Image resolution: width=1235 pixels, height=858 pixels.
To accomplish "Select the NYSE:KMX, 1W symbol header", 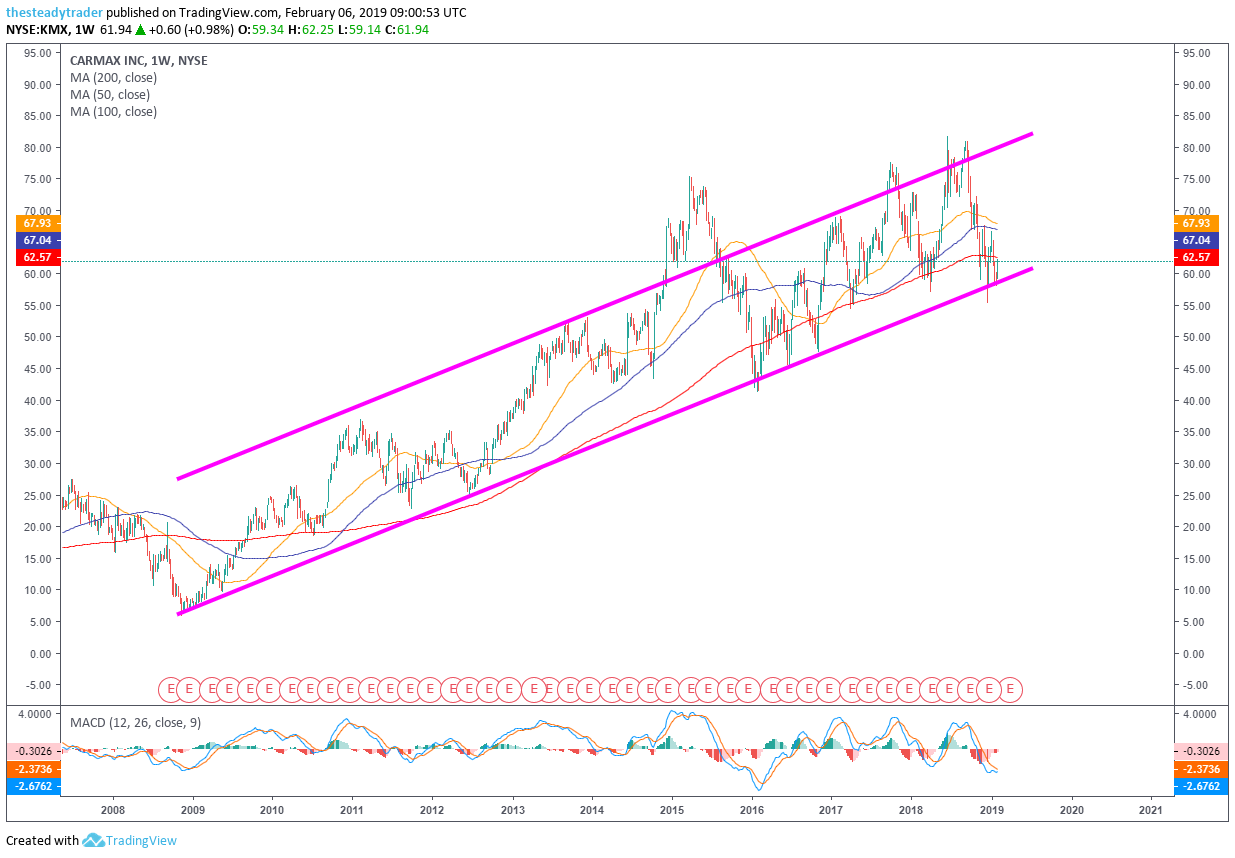I will pos(50,31).
